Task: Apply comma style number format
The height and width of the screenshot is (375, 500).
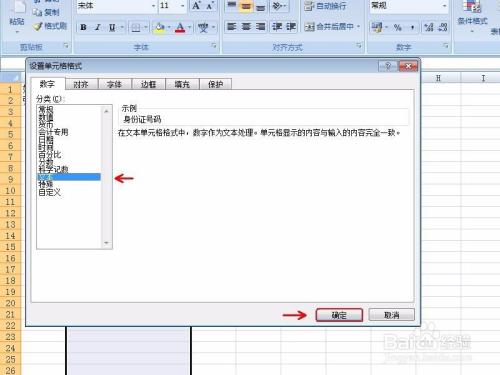Action: [x=412, y=27]
